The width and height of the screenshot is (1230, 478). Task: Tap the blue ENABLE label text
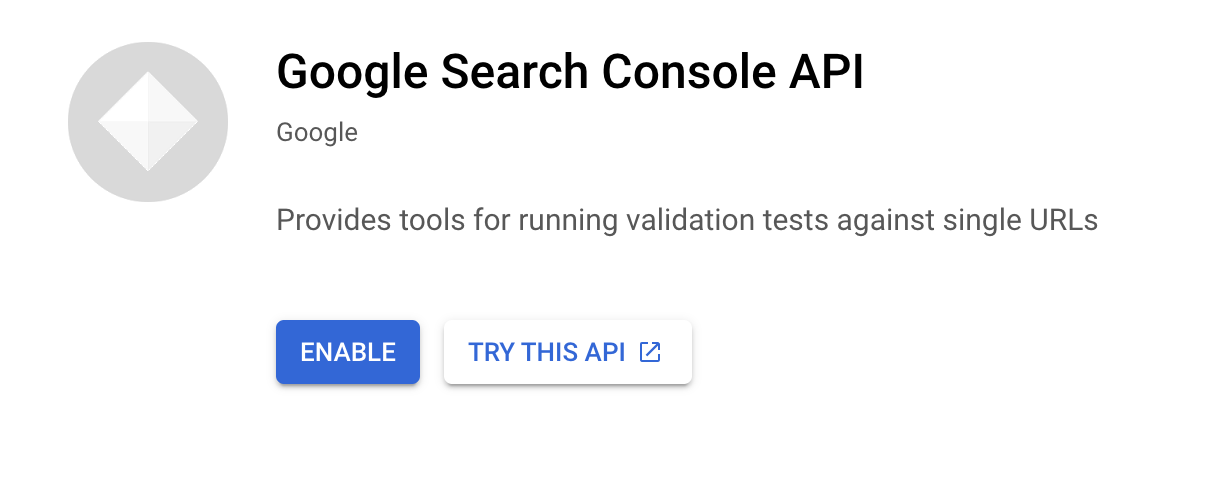[x=348, y=352]
